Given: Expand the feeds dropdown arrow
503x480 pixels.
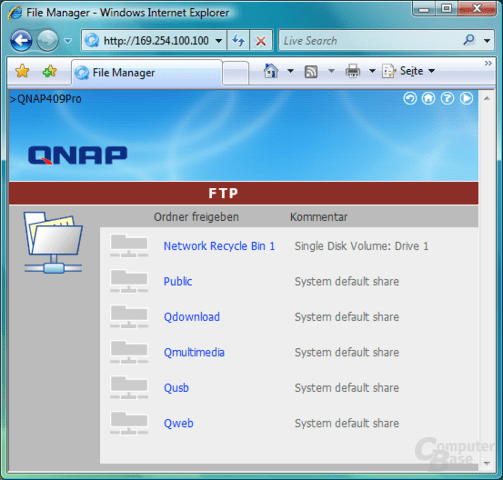Looking at the screenshot, I should pyautogui.click(x=331, y=71).
